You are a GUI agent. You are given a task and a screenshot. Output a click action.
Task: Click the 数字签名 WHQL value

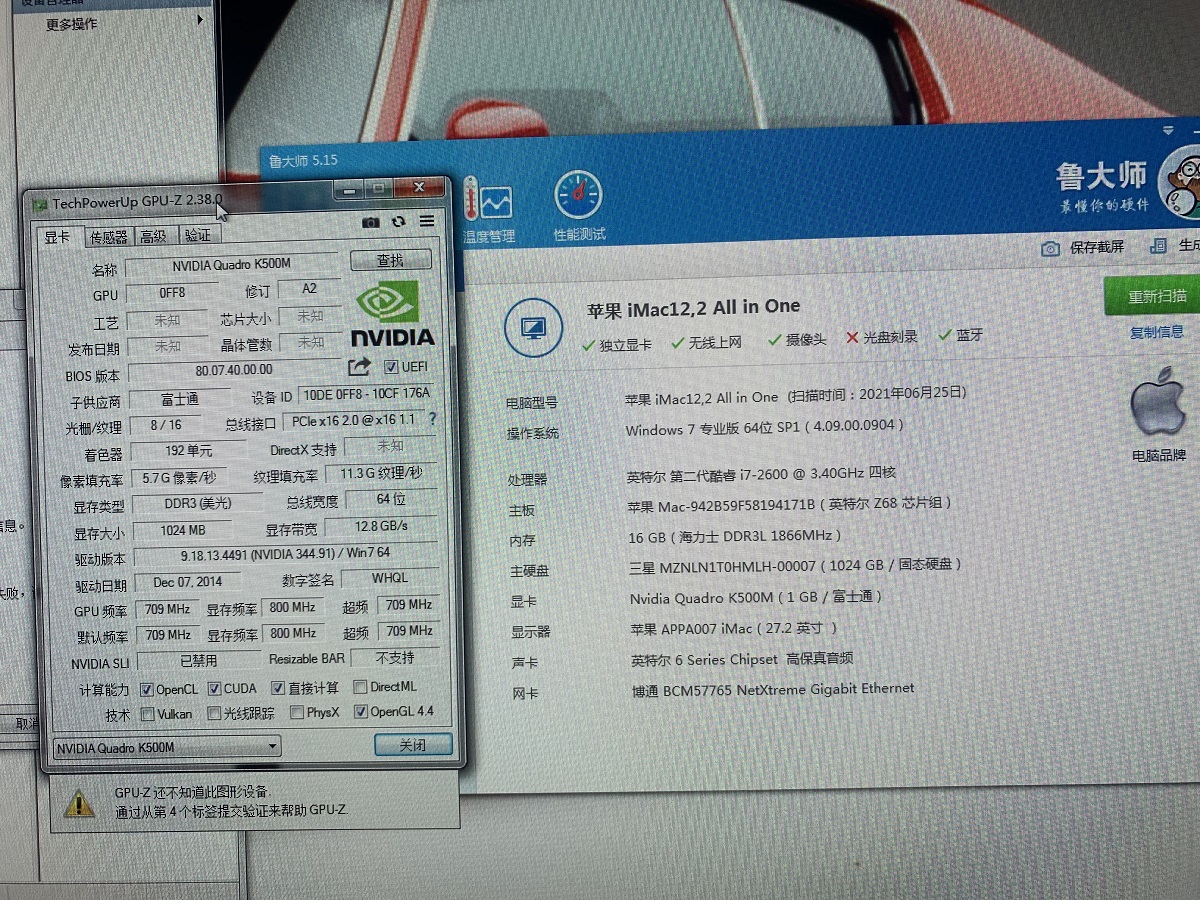click(x=390, y=578)
